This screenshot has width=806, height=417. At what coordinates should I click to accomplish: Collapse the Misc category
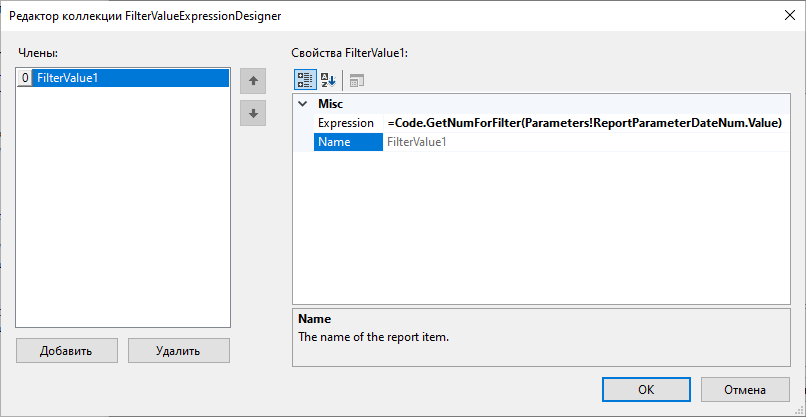tap(303, 104)
